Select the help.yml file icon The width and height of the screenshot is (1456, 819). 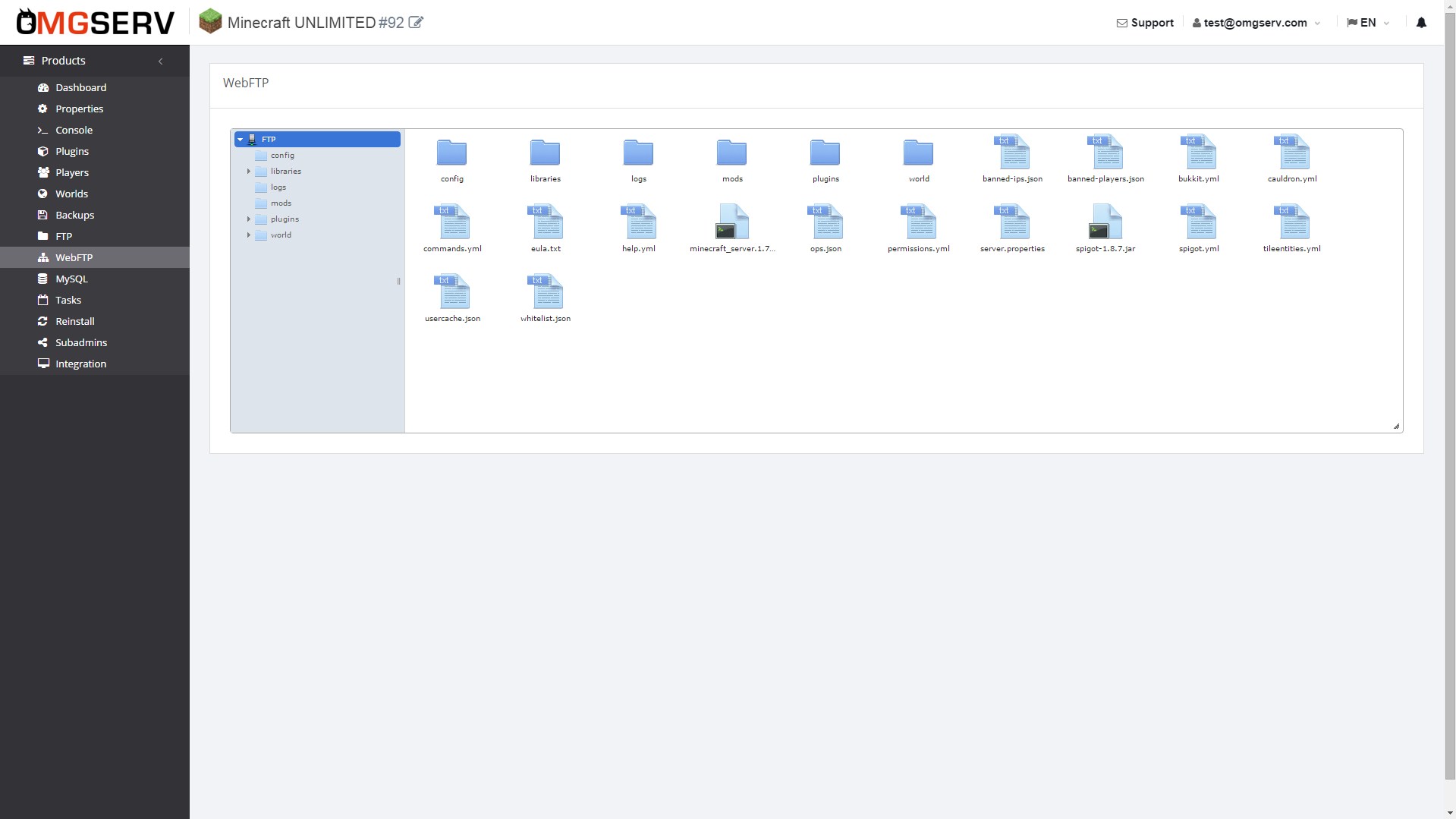[639, 222]
